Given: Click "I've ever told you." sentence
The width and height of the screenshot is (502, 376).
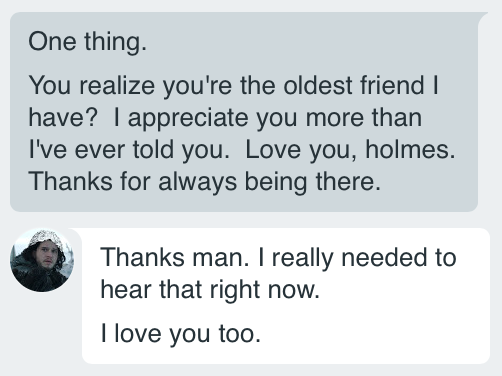Looking at the screenshot, I should pyautogui.click(x=129, y=150).
